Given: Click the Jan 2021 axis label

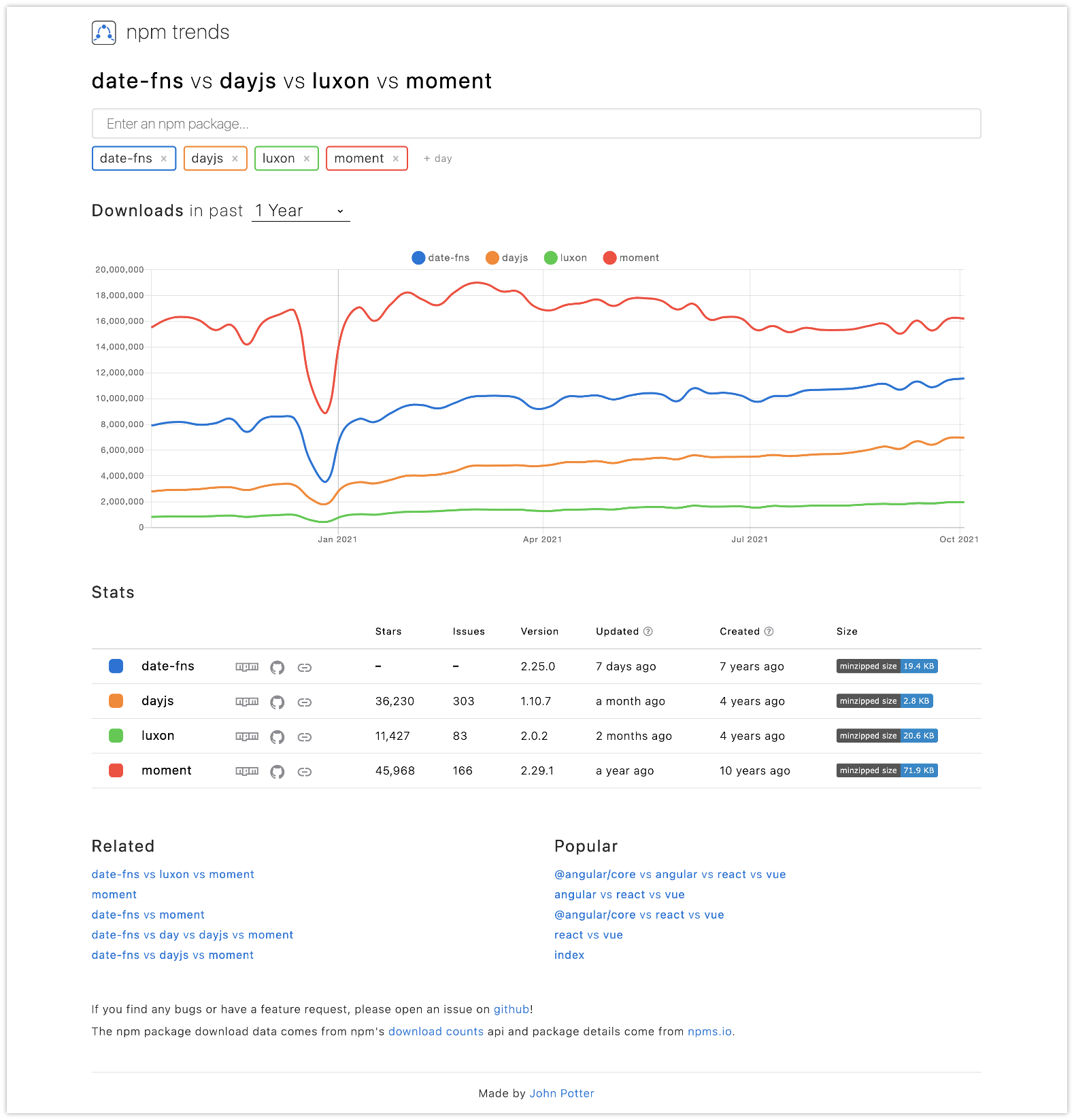Looking at the screenshot, I should 337,539.
